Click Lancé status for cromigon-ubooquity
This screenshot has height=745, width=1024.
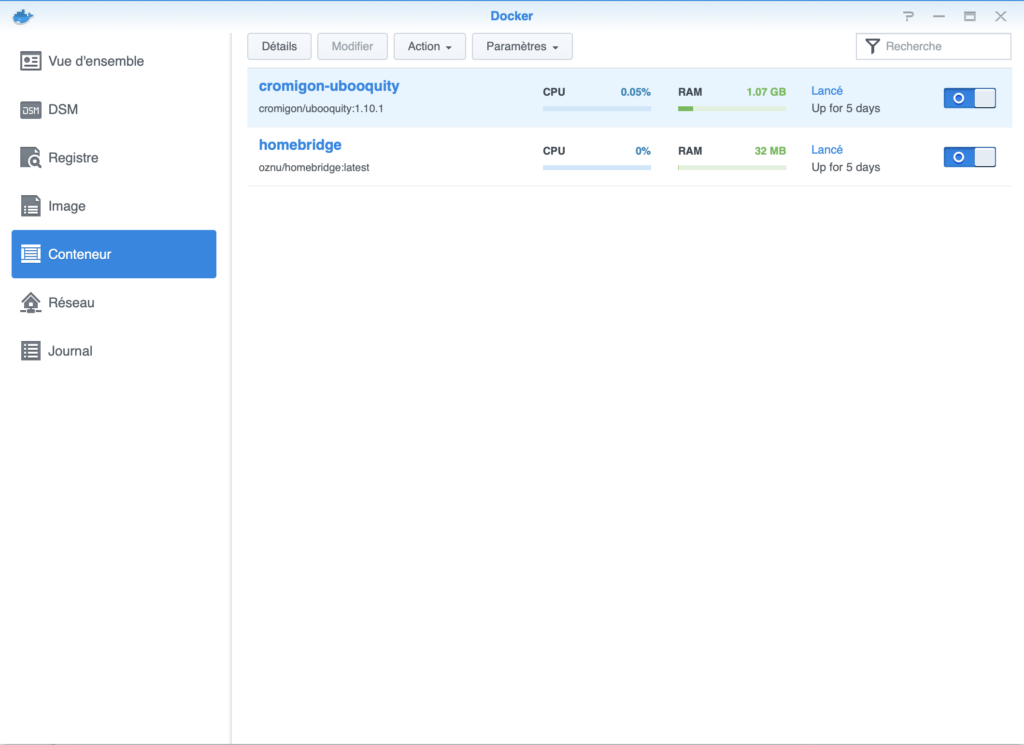[827, 91]
